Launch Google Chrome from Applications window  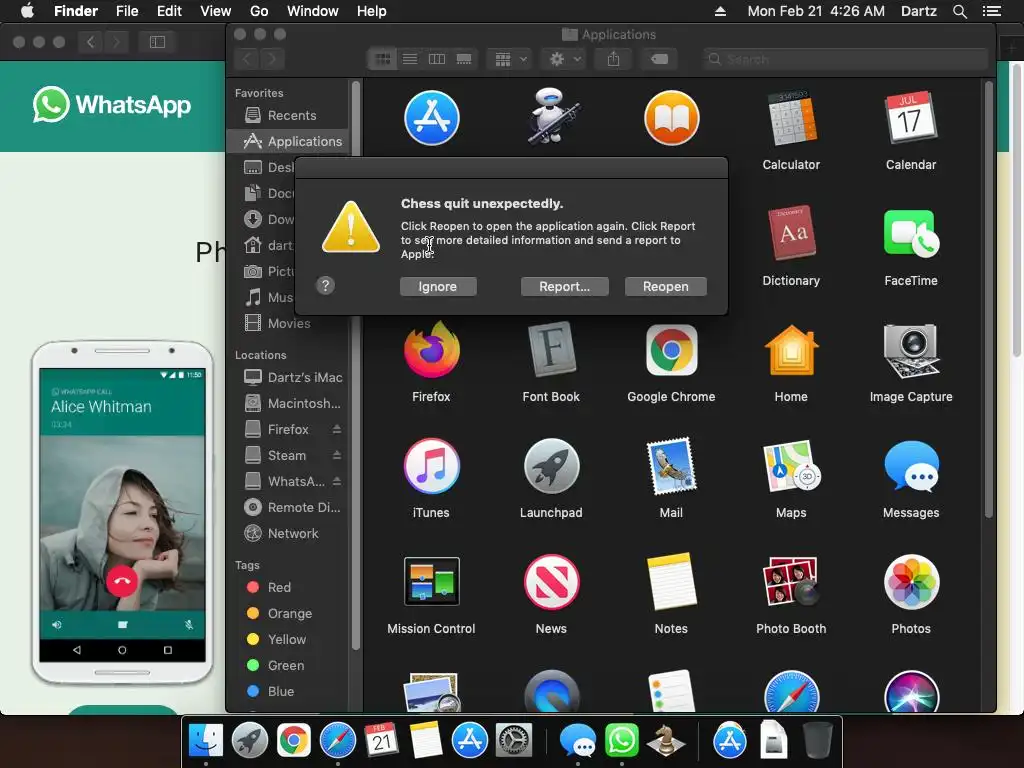[x=671, y=350]
